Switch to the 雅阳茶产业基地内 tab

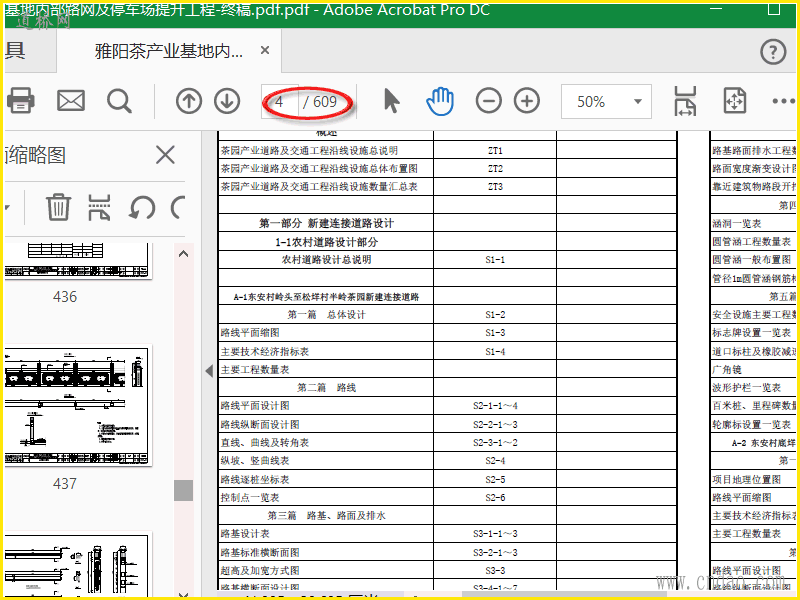click(x=169, y=51)
